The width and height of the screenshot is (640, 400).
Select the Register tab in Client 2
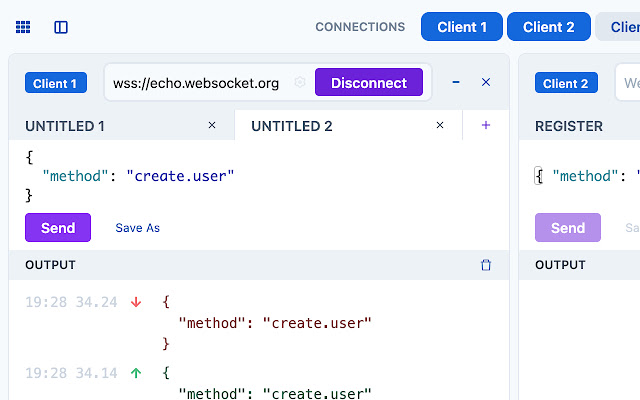tap(569, 126)
